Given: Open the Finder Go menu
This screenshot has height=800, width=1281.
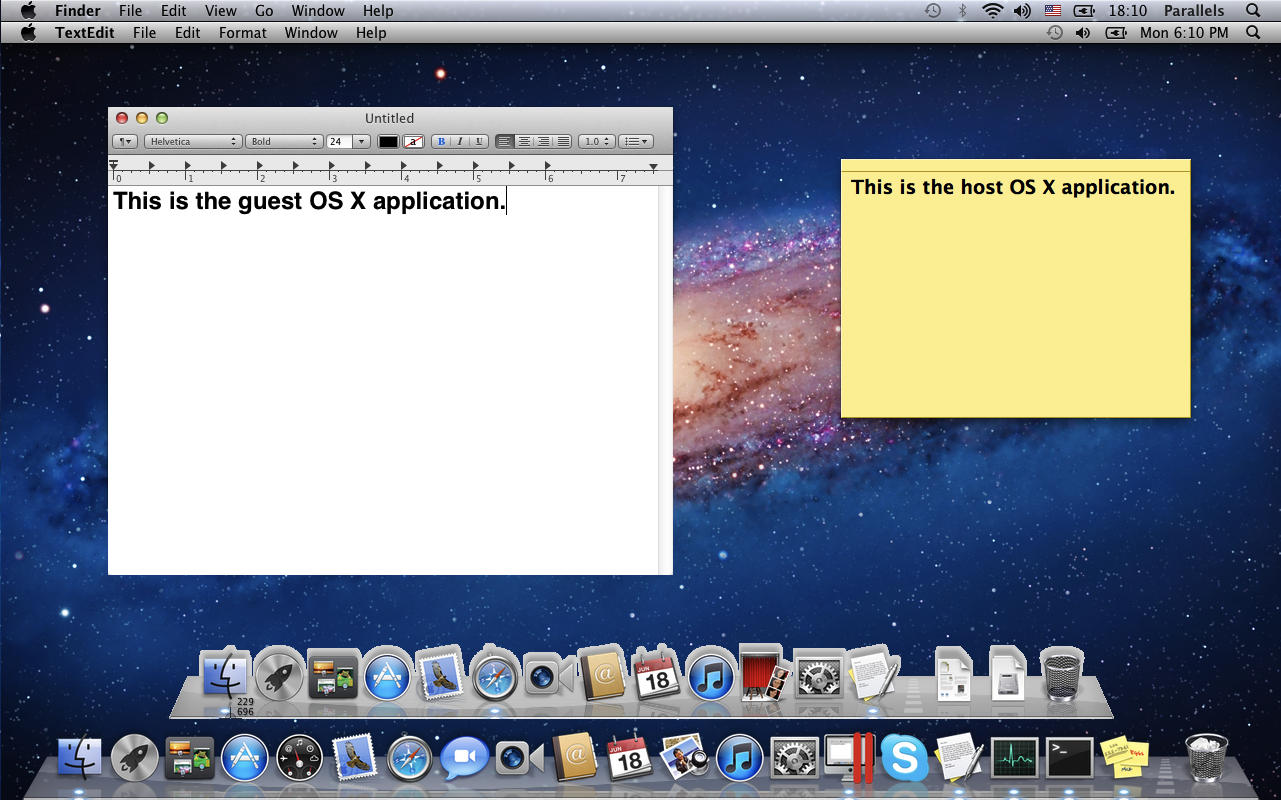Looking at the screenshot, I should 264,11.
